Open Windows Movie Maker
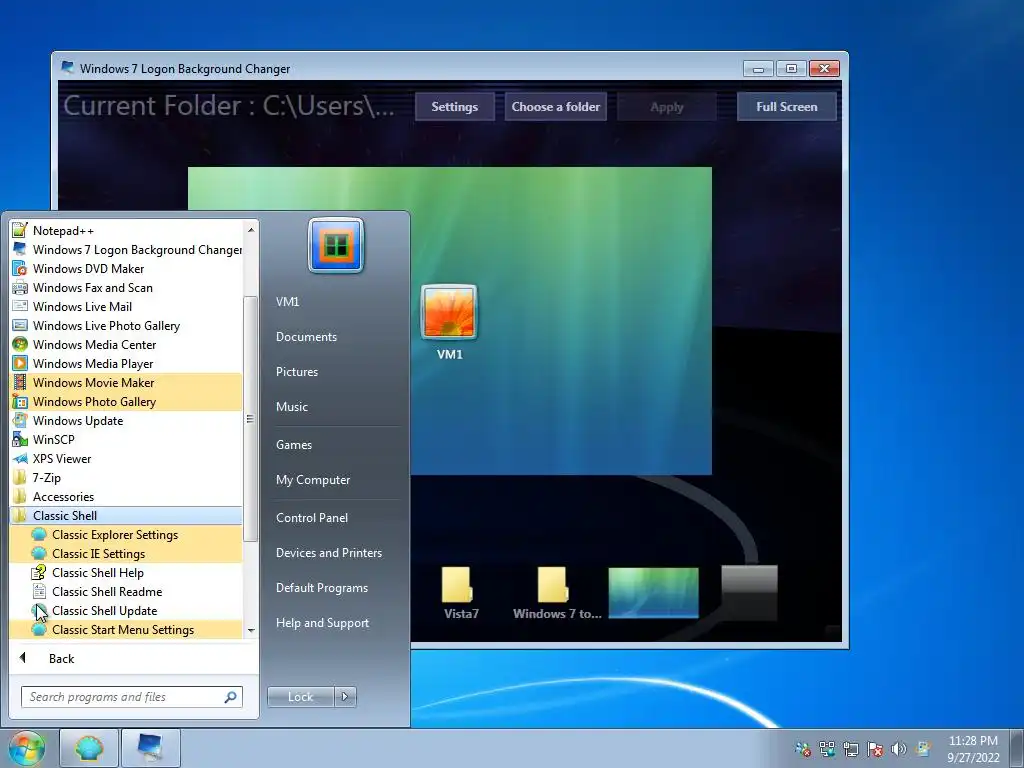This screenshot has height=768, width=1024. coord(126,382)
